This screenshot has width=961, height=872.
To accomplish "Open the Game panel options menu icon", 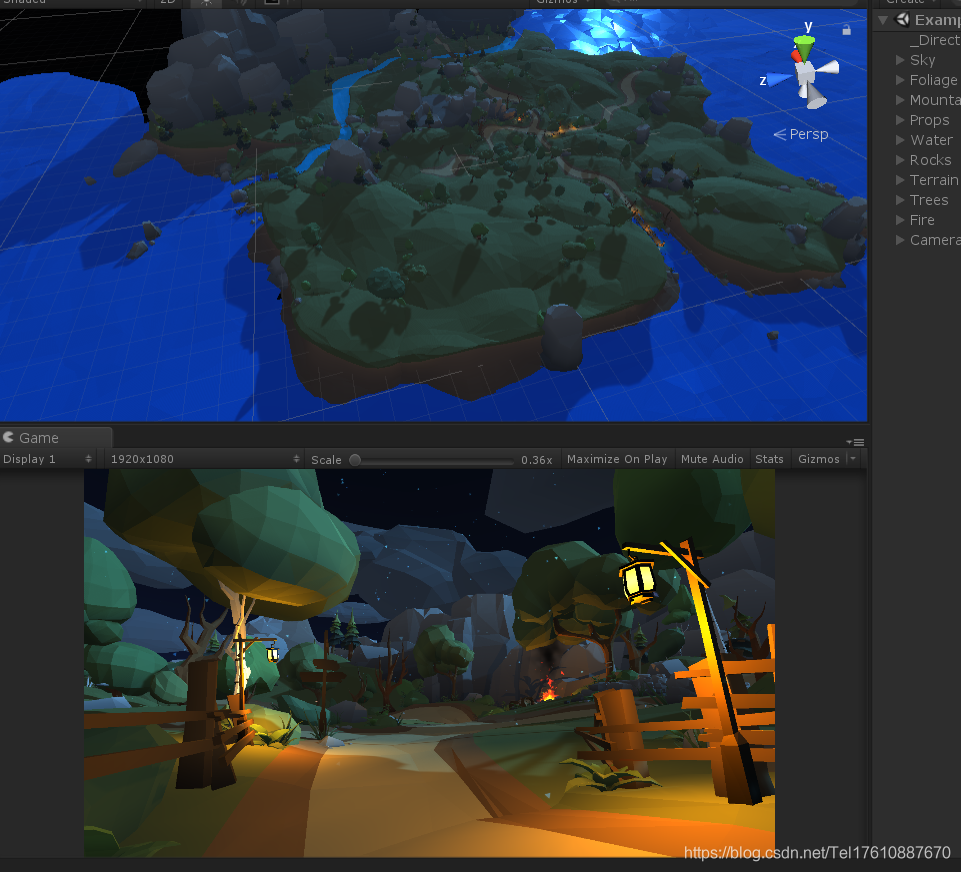I will tap(856, 442).
